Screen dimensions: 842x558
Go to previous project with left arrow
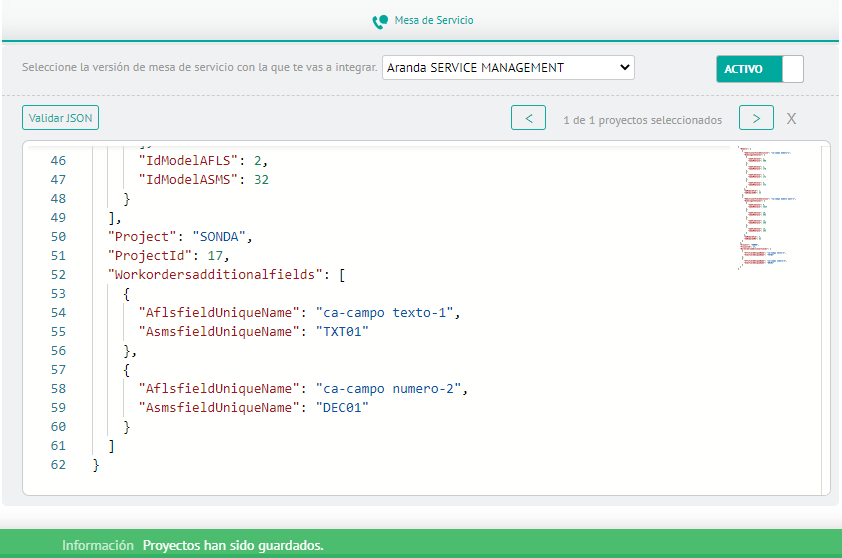(x=528, y=118)
